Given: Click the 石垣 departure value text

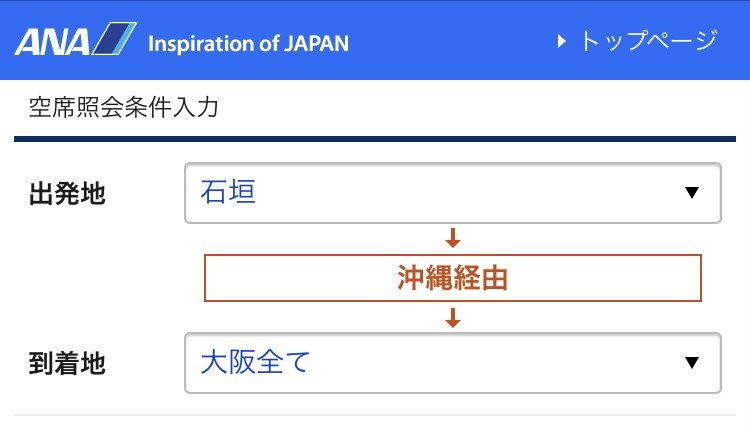Looking at the screenshot, I should (x=228, y=192).
